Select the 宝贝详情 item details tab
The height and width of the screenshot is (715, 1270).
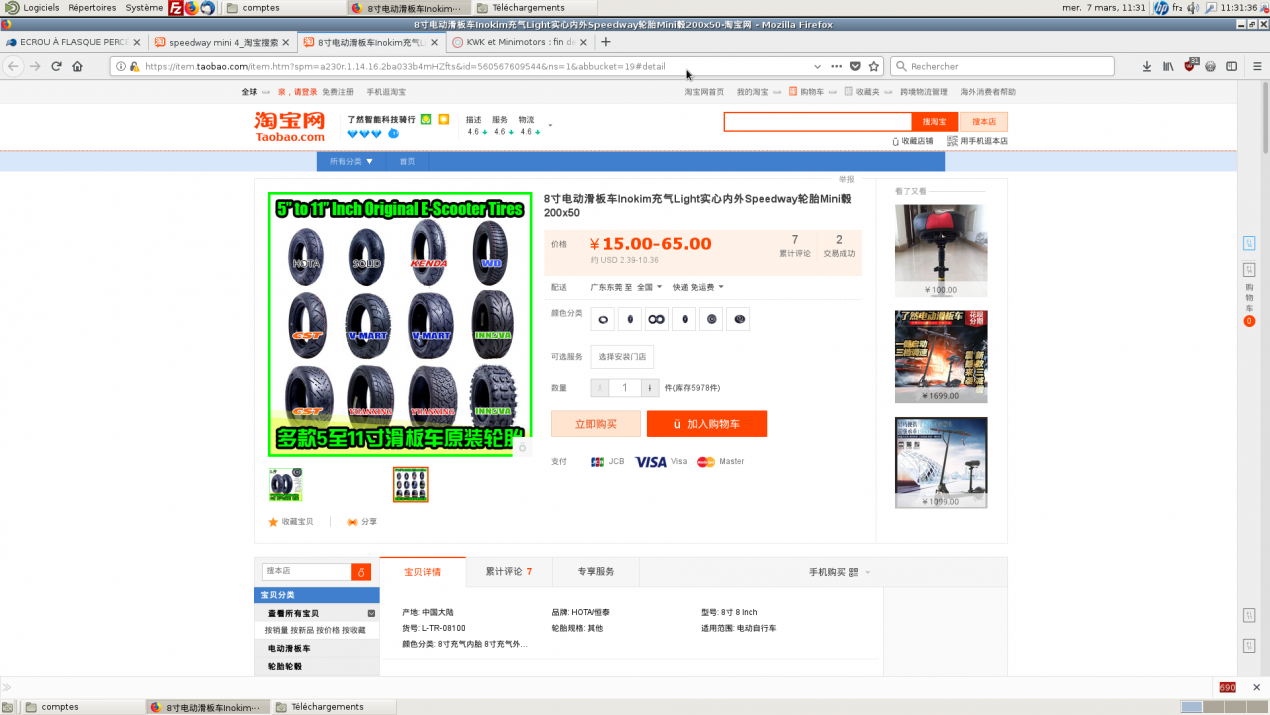pos(422,572)
